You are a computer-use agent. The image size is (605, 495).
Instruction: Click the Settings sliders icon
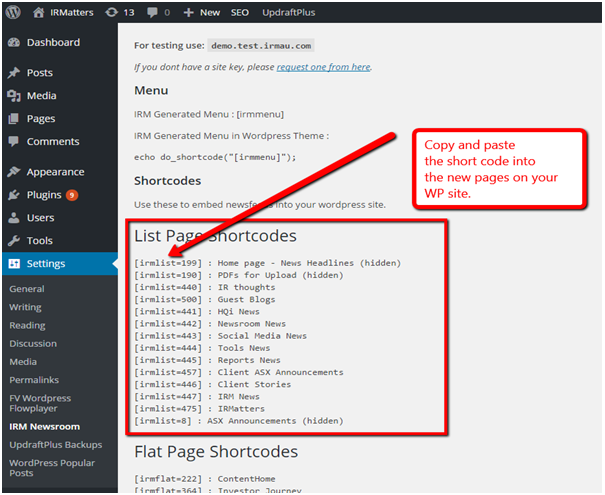14,264
